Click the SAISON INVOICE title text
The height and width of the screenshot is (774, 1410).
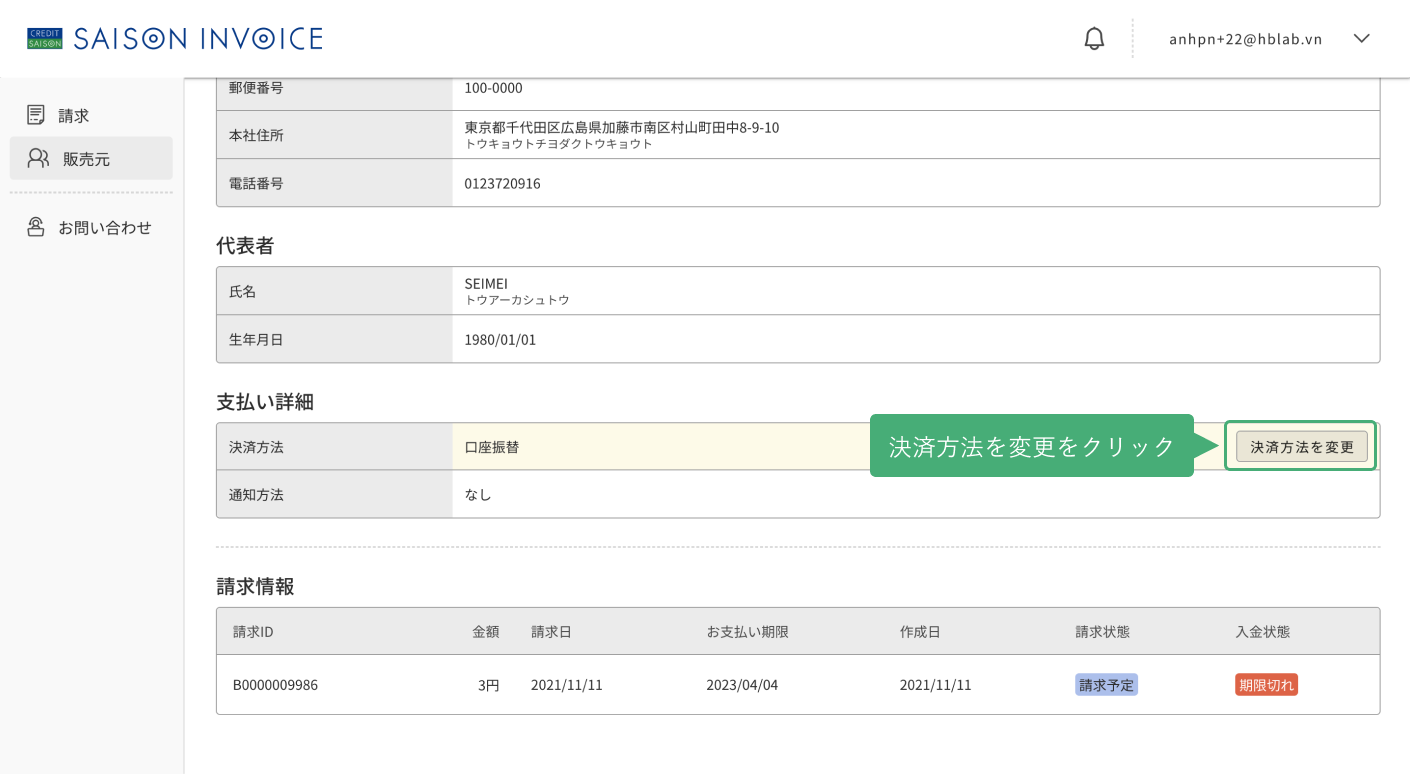click(198, 39)
